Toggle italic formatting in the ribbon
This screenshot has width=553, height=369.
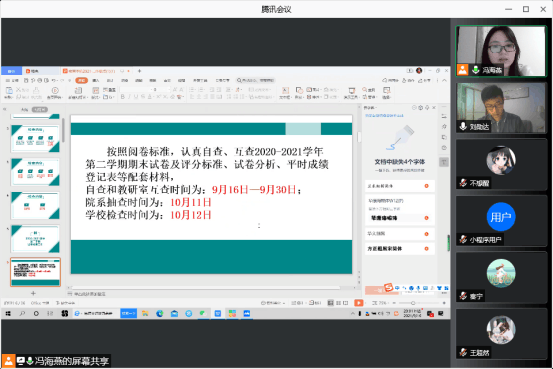tap(129, 97)
